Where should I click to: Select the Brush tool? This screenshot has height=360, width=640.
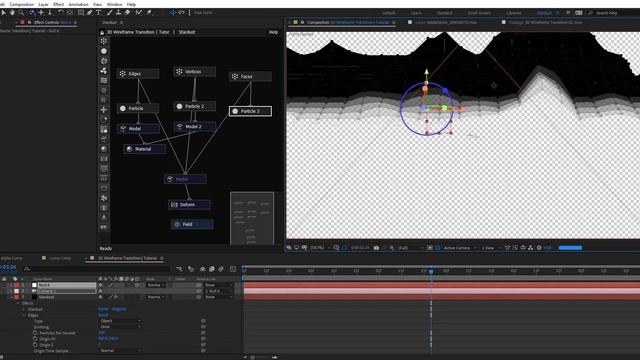[109, 13]
